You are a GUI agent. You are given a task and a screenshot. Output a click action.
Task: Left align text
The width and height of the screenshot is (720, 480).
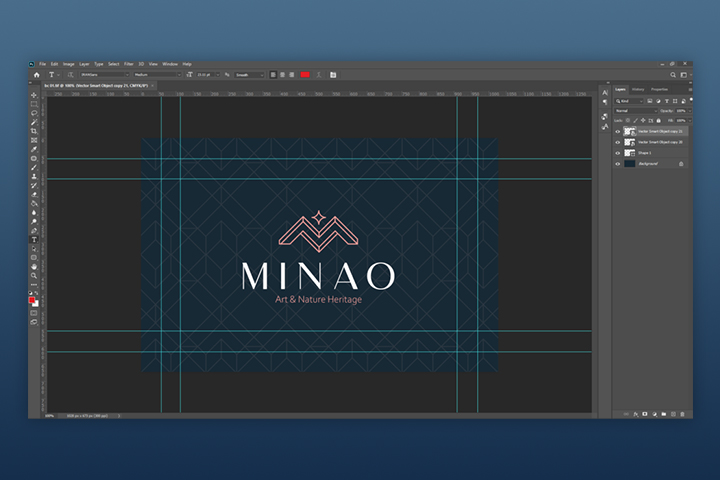273,74
